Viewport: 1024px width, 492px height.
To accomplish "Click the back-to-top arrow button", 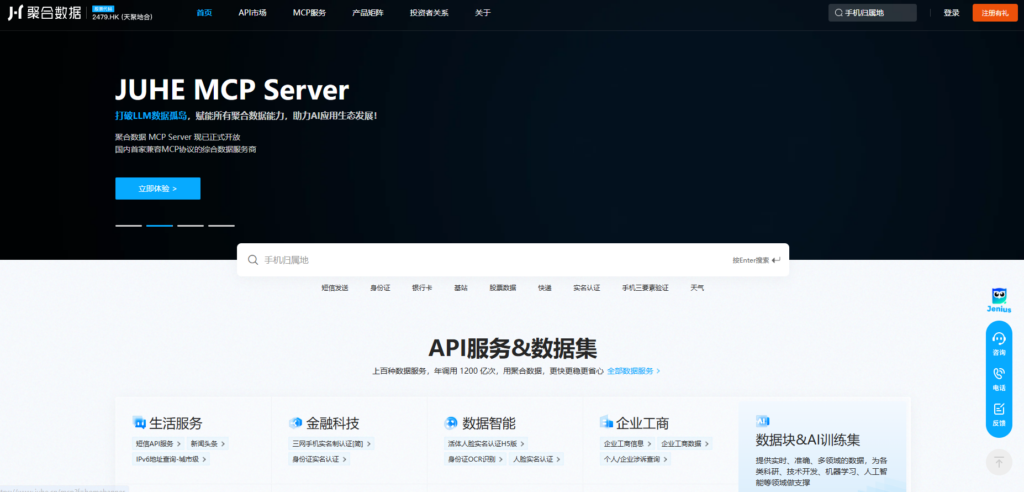I will point(998,461).
